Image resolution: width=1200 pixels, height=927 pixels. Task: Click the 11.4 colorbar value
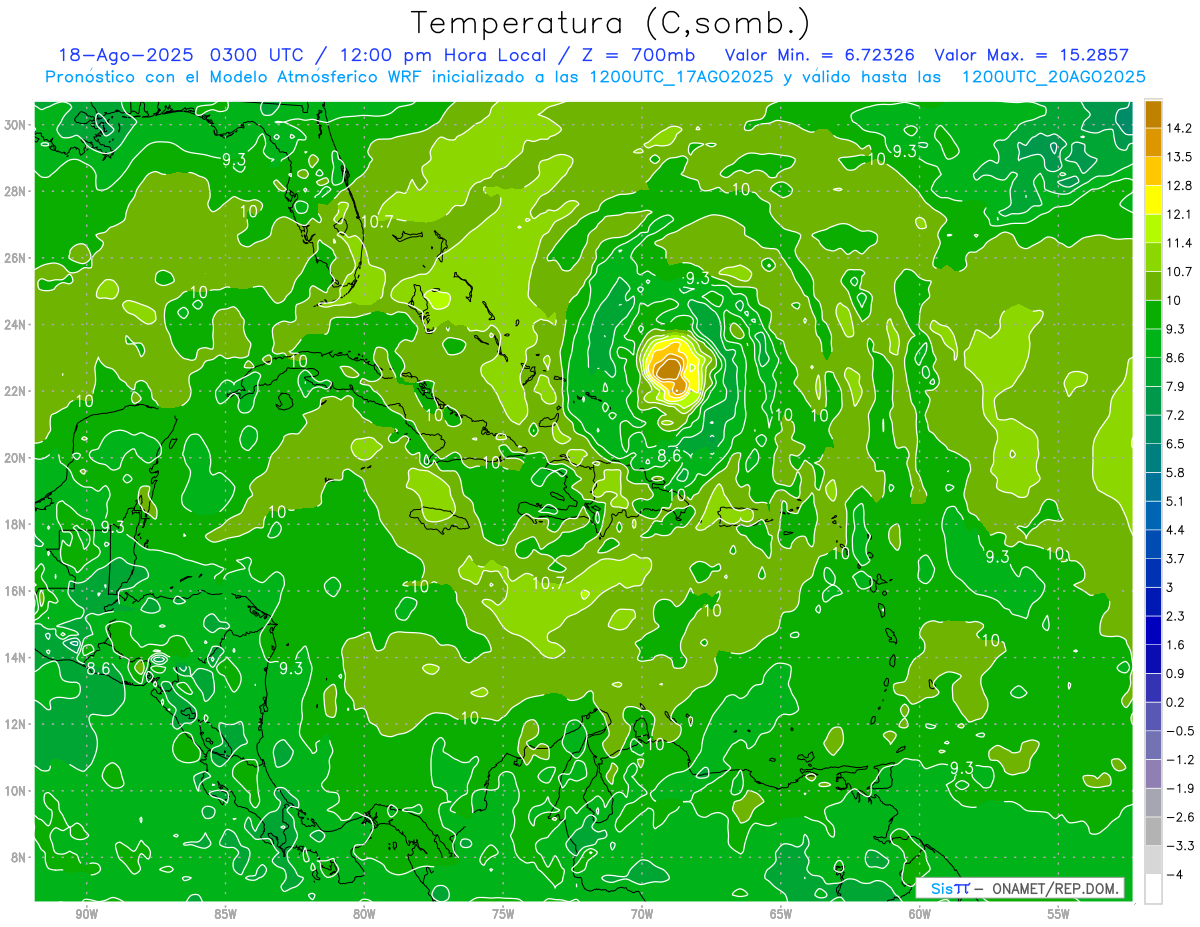1180,243
